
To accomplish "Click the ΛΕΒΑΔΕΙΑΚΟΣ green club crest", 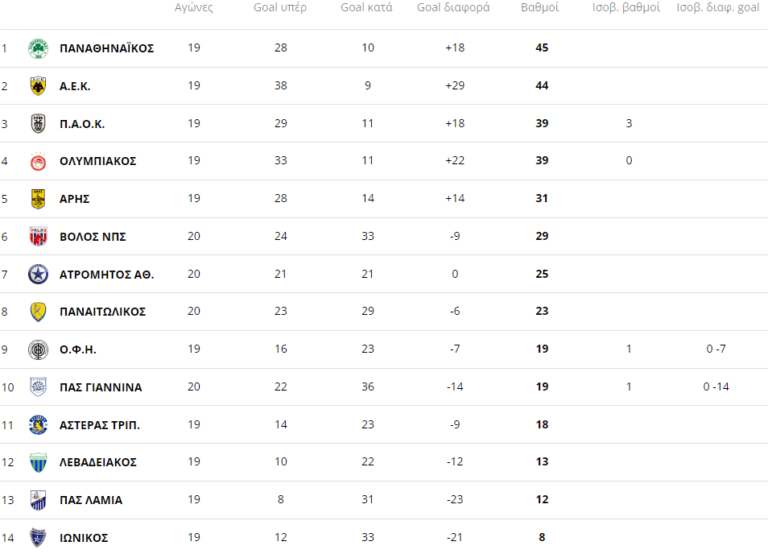I will 38,463.
